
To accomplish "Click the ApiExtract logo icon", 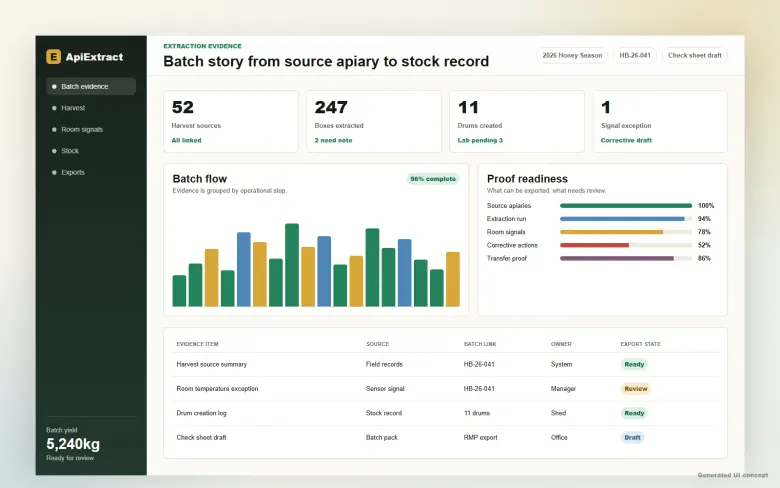I will coord(53,57).
